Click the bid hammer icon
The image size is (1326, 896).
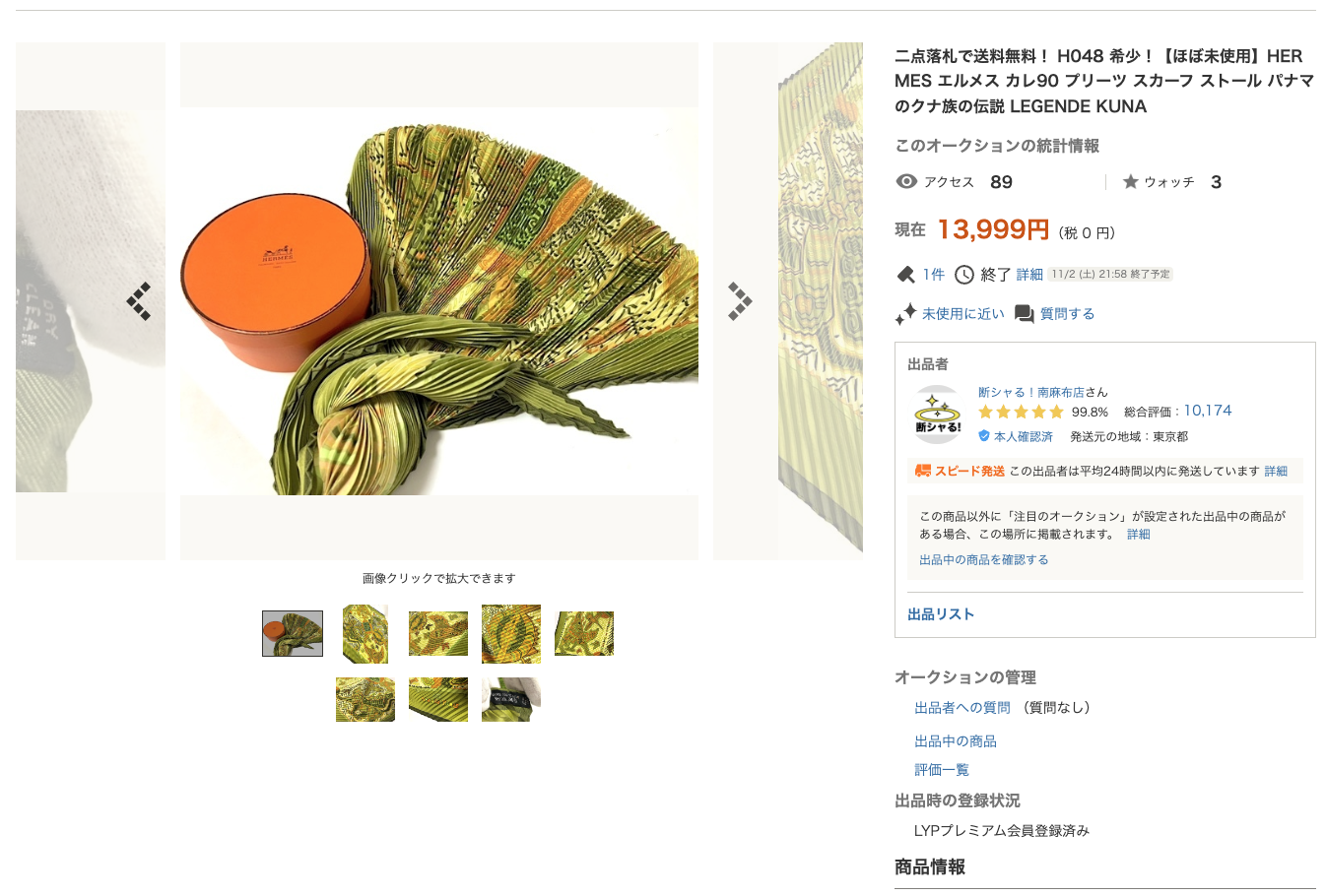coord(905,275)
